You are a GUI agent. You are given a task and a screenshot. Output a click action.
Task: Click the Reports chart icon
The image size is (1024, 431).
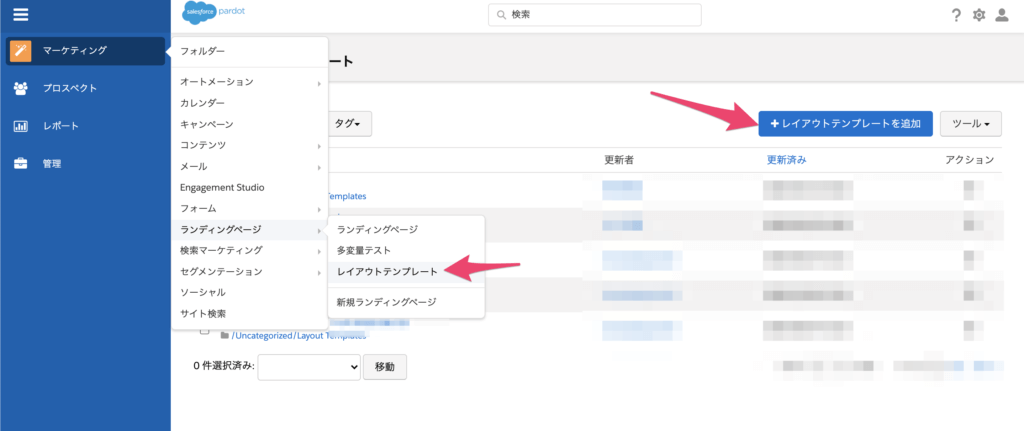tap(20, 126)
